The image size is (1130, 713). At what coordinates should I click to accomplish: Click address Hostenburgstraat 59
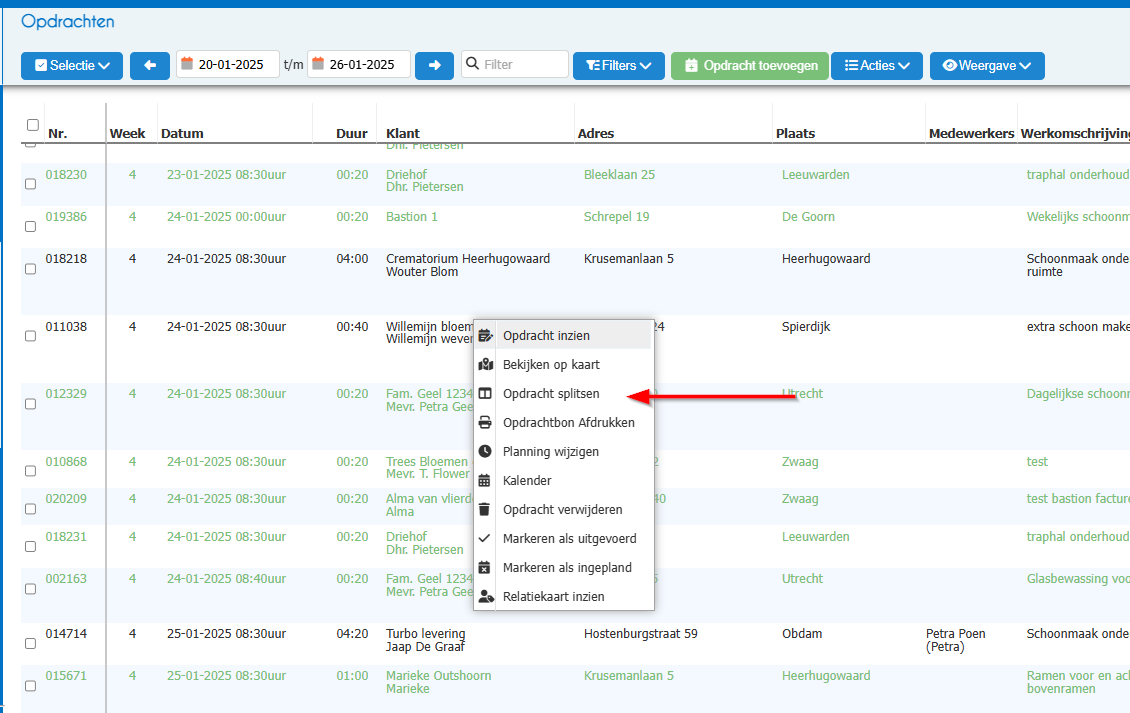point(641,634)
